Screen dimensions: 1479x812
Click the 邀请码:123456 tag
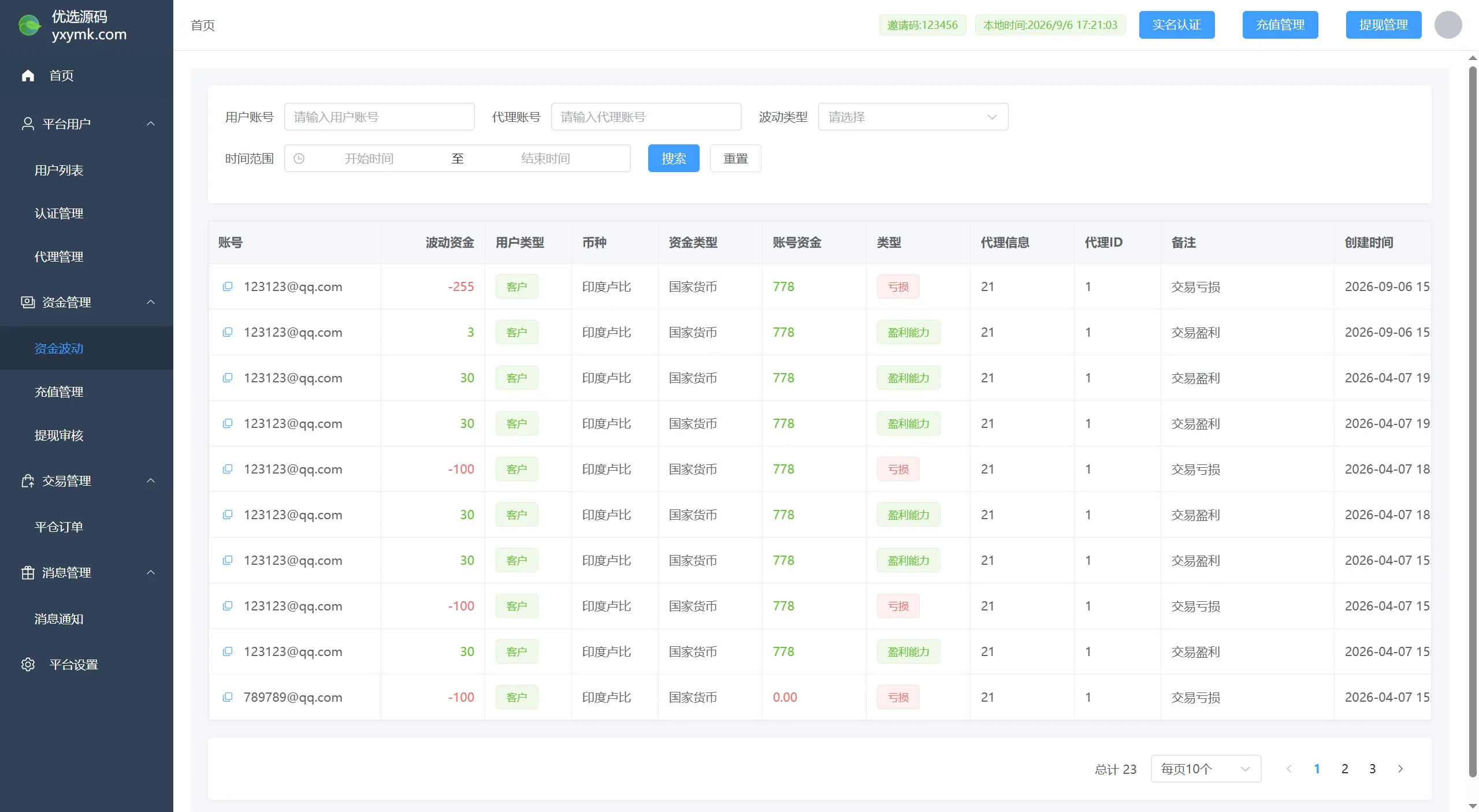click(x=923, y=25)
